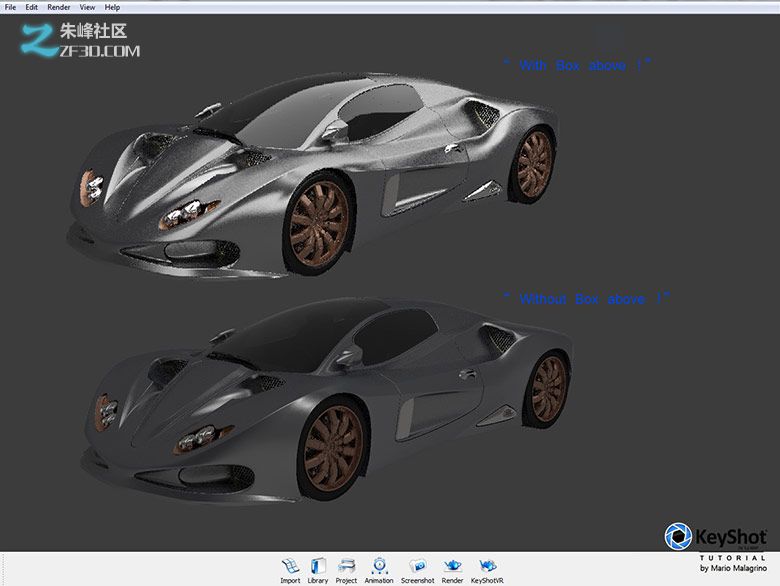Viewport: 780px width, 586px height.
Task: Click the KeyShot logo in the corner
Action: point(717,537)
